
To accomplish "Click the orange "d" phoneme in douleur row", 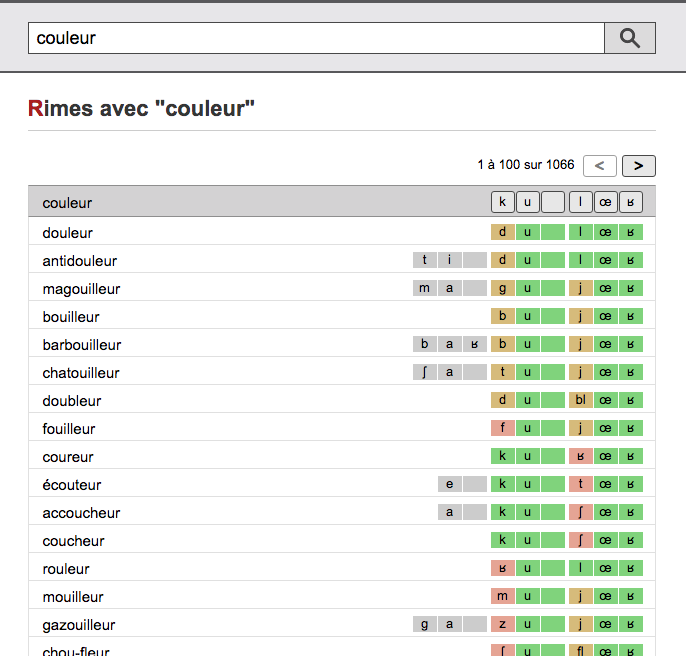I will click(x=503, y=232).
